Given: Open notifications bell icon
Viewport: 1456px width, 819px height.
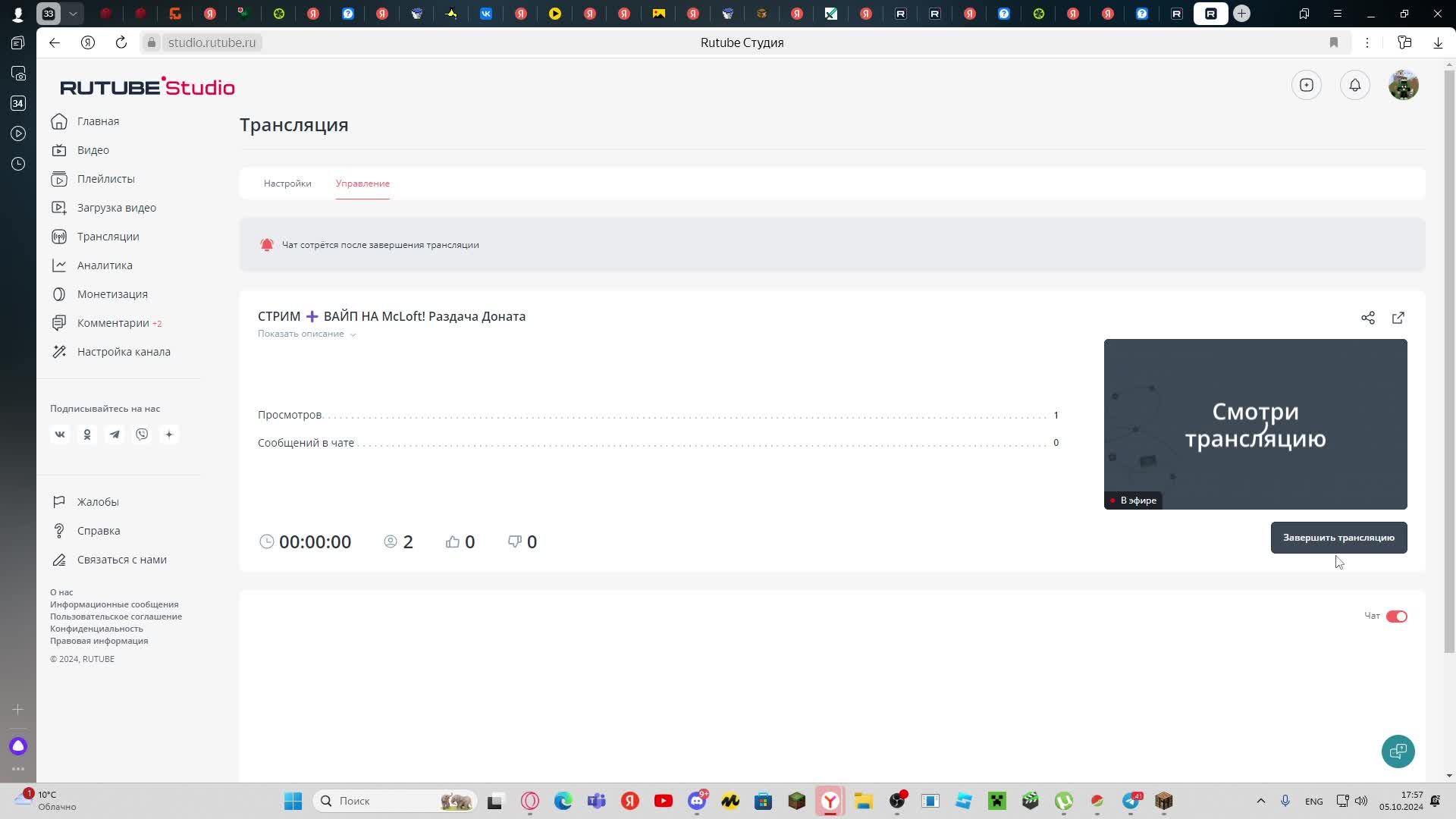Looking at the screenshot, I should [1354, 85].
